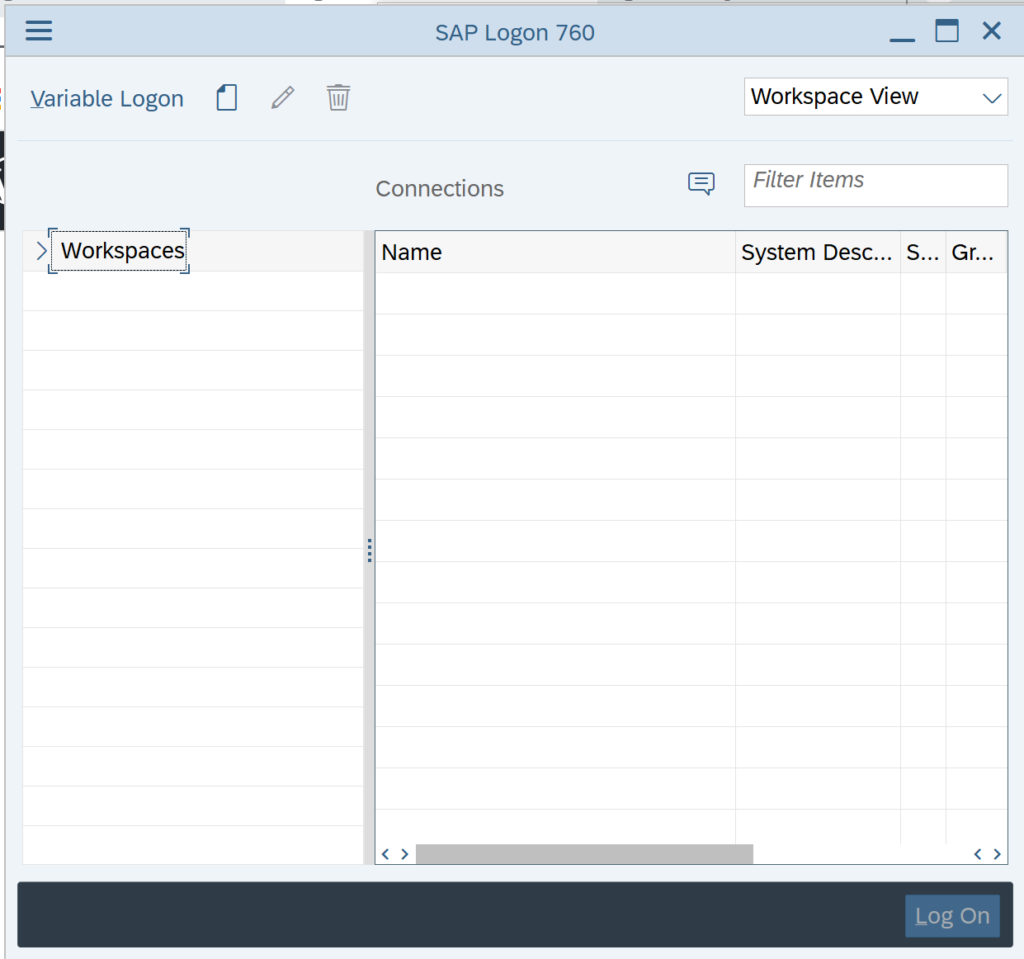Click the Name column header
1024x959 pixels.
[x=555, y=253]
